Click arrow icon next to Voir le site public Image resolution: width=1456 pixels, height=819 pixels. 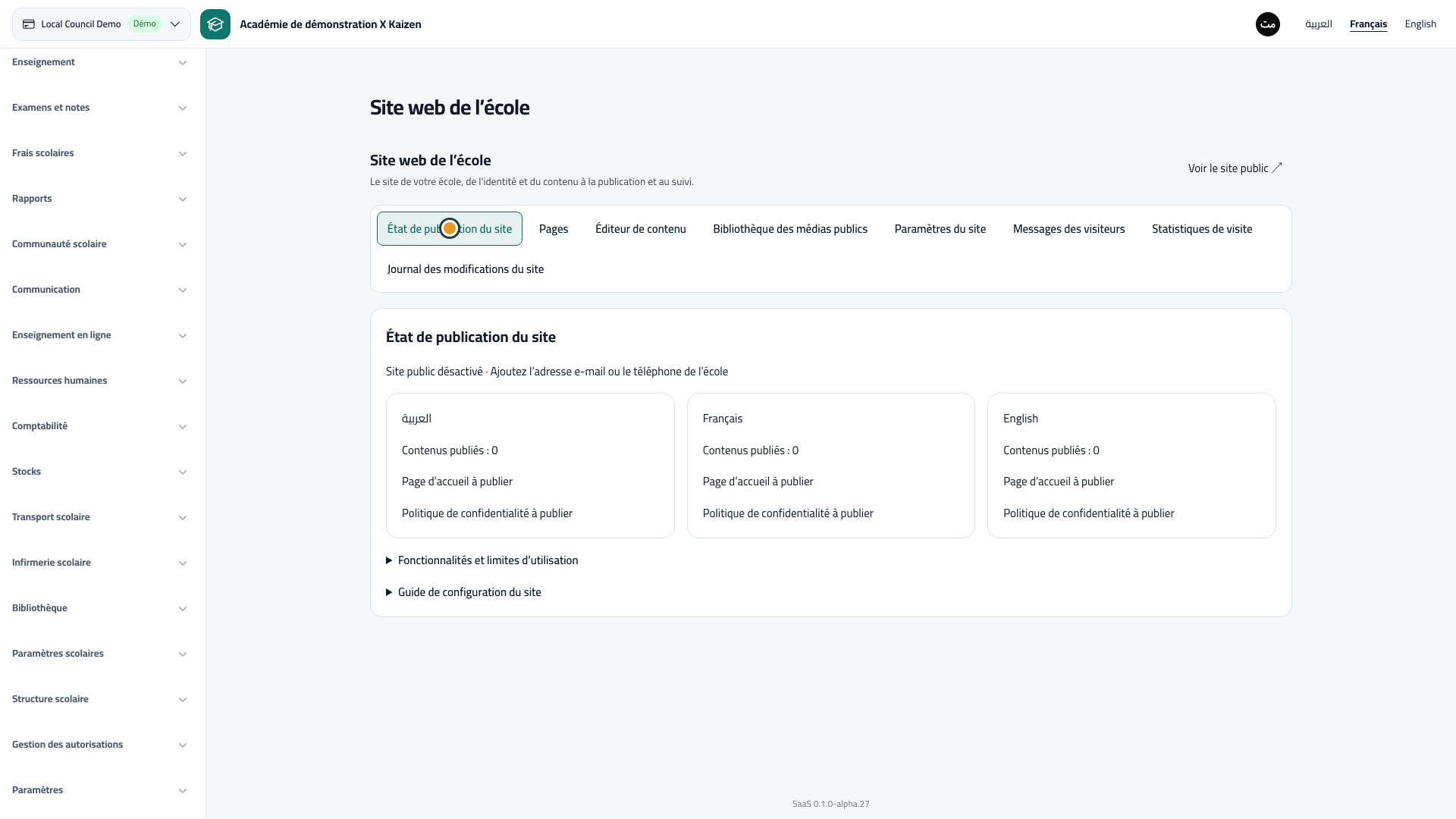(1277, 168)
